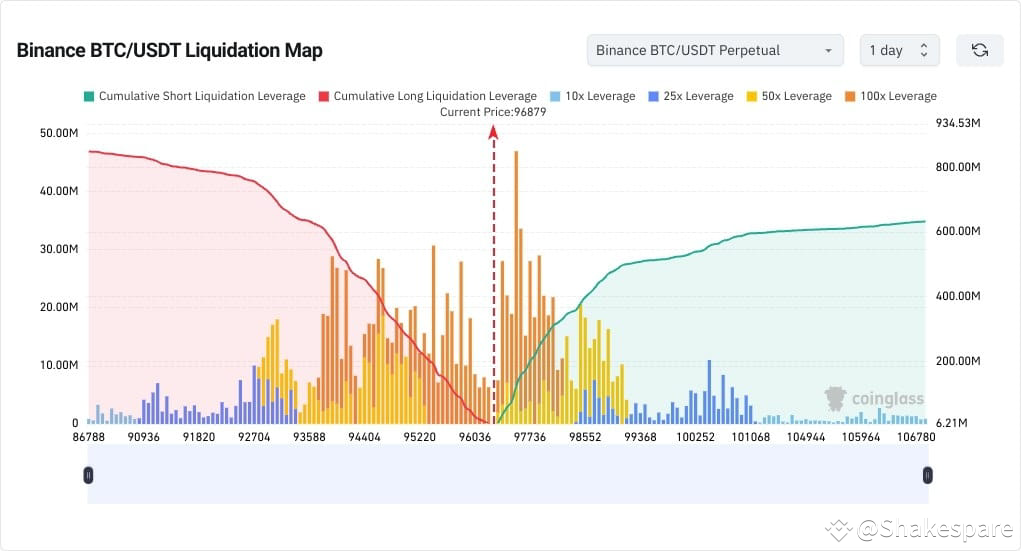The image size is (1021, 551).
Task: Click the tallest orange bar near 97736
Action: [x=516, y=287]
